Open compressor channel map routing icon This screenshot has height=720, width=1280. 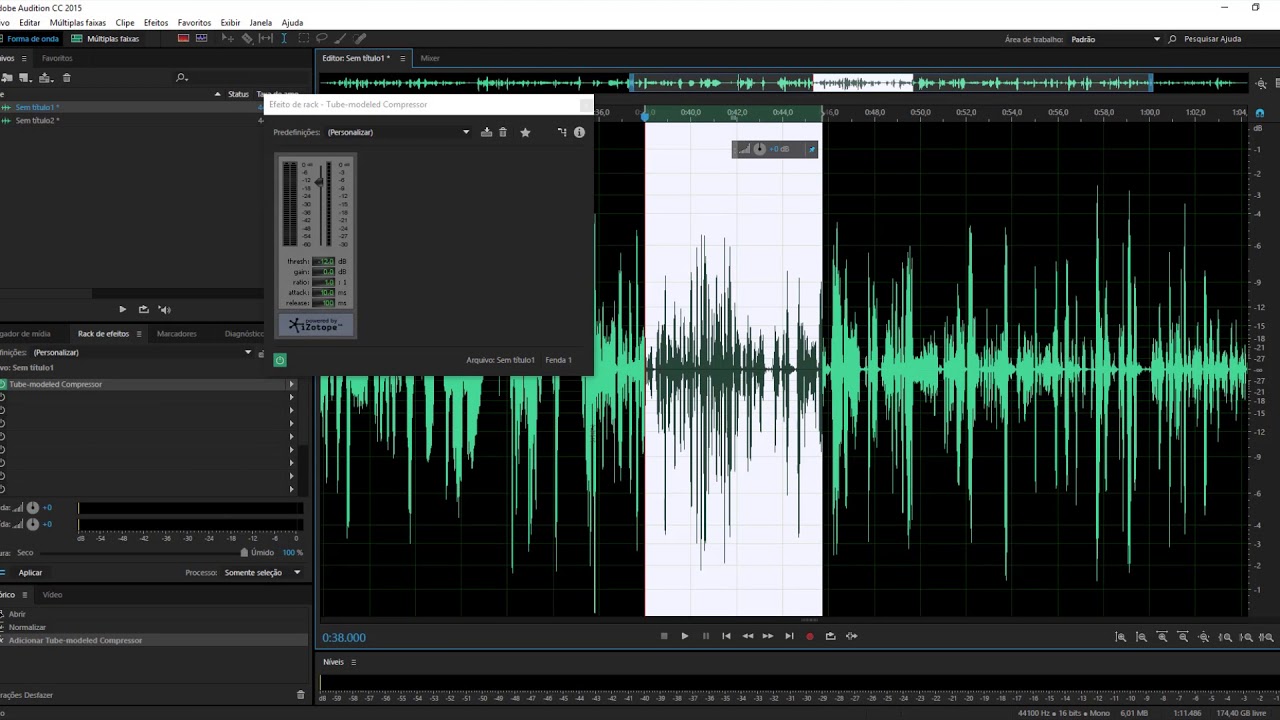point(561,132)
